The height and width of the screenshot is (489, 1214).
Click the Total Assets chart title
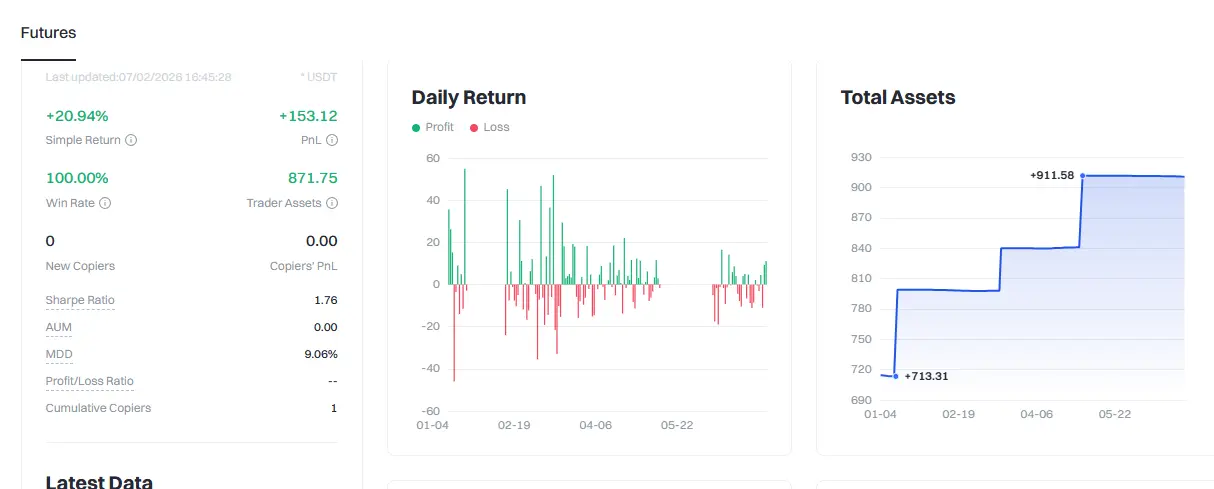898,97
